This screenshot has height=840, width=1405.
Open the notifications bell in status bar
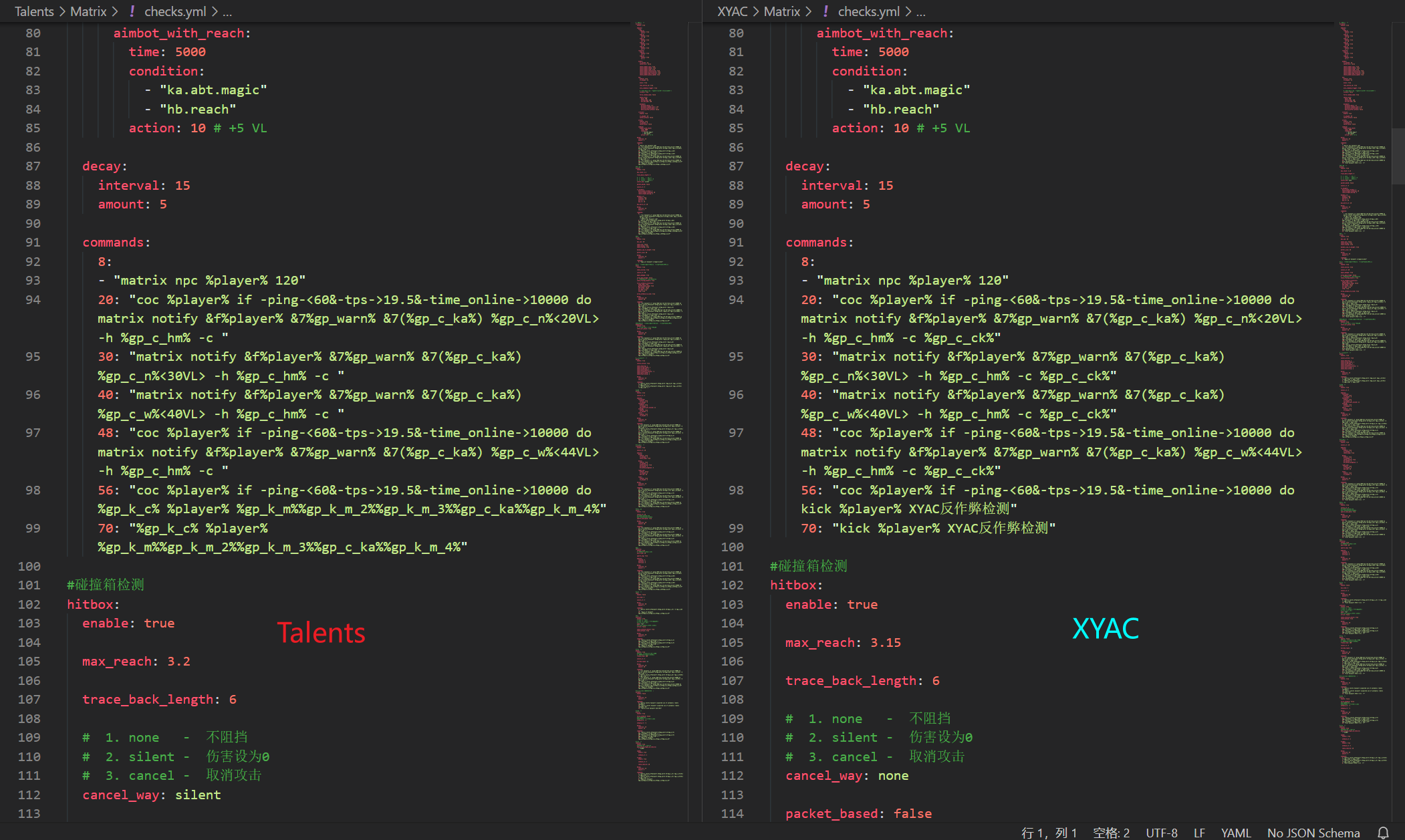click(1383, 833)
